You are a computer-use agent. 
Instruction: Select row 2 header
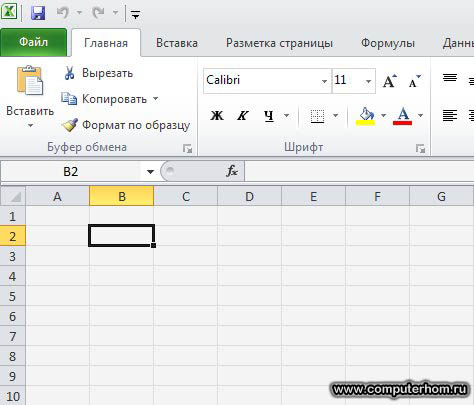[13, 236]
